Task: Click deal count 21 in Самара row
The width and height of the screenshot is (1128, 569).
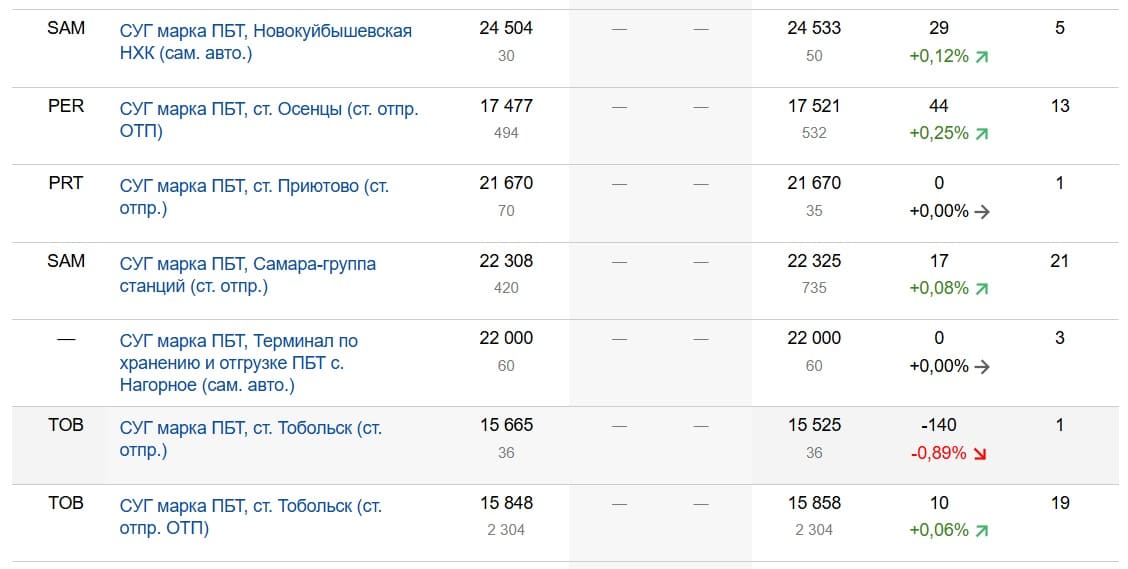Action: (x=1060, y=261)
